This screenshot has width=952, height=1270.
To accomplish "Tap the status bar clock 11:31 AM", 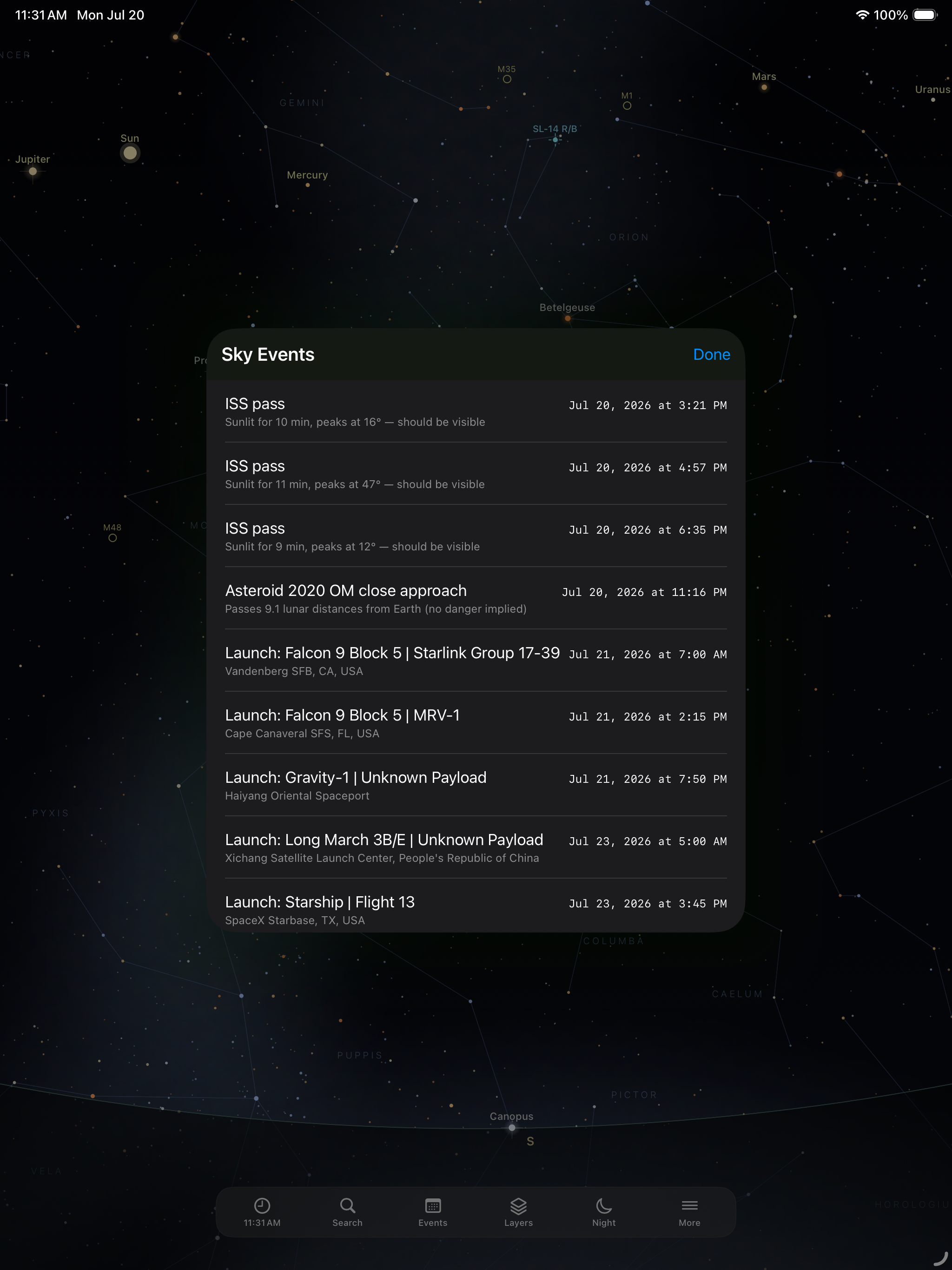I will pos(41,15).
